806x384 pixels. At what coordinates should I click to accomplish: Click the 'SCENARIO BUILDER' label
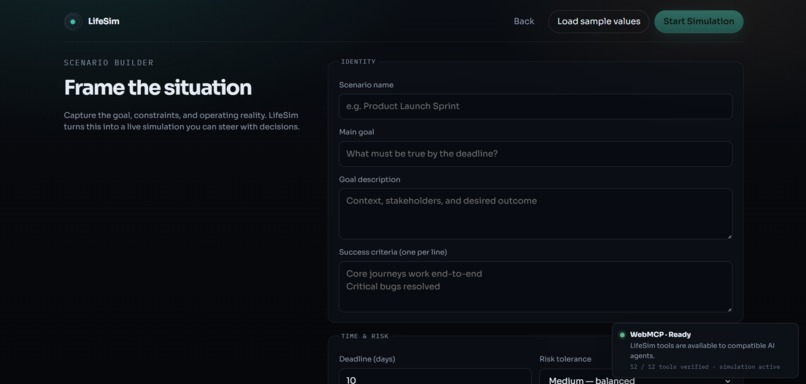[108, 63]
